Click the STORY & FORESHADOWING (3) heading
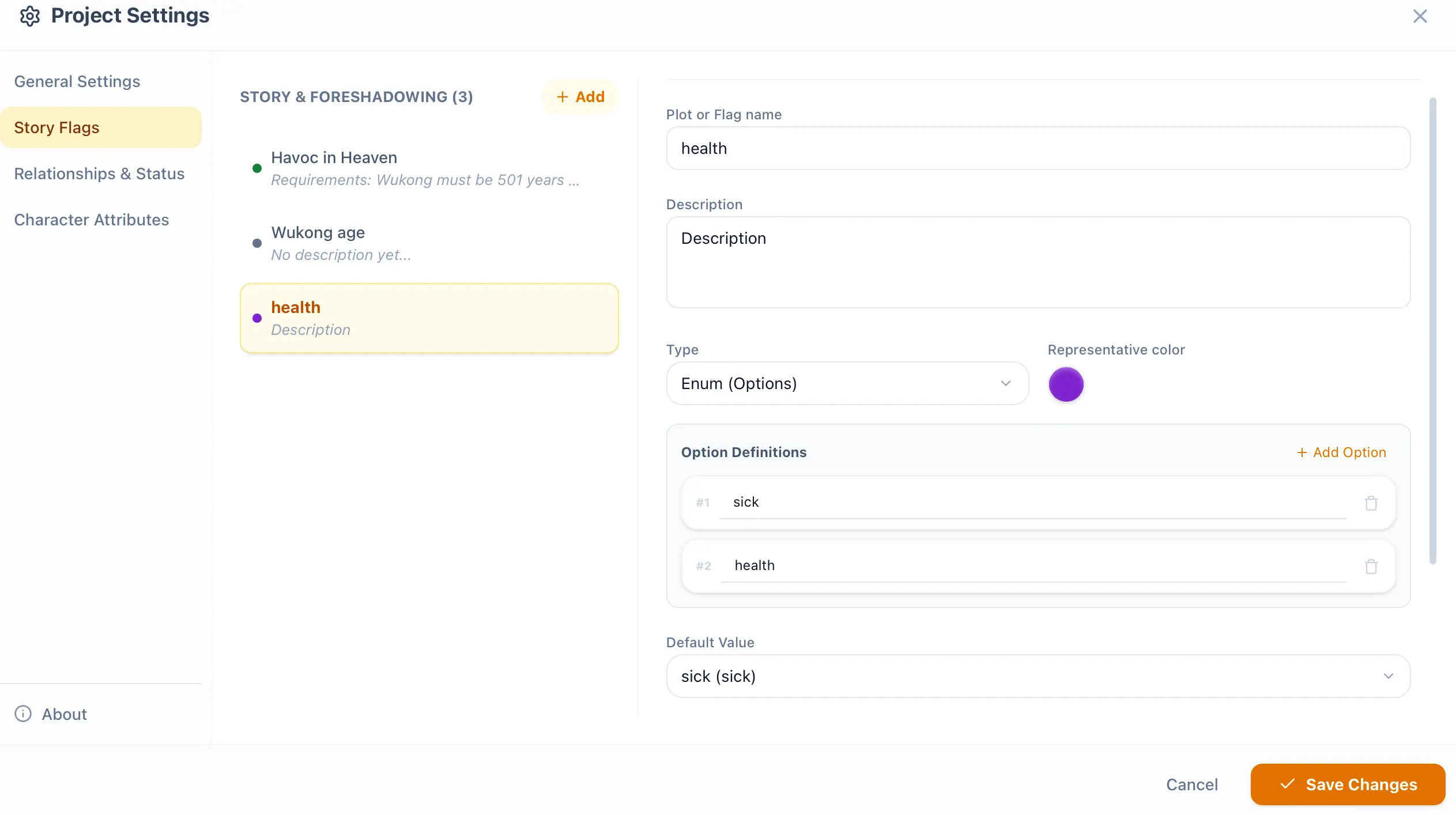This screenshot has height=815, width=1456. (x=356, y=97)
